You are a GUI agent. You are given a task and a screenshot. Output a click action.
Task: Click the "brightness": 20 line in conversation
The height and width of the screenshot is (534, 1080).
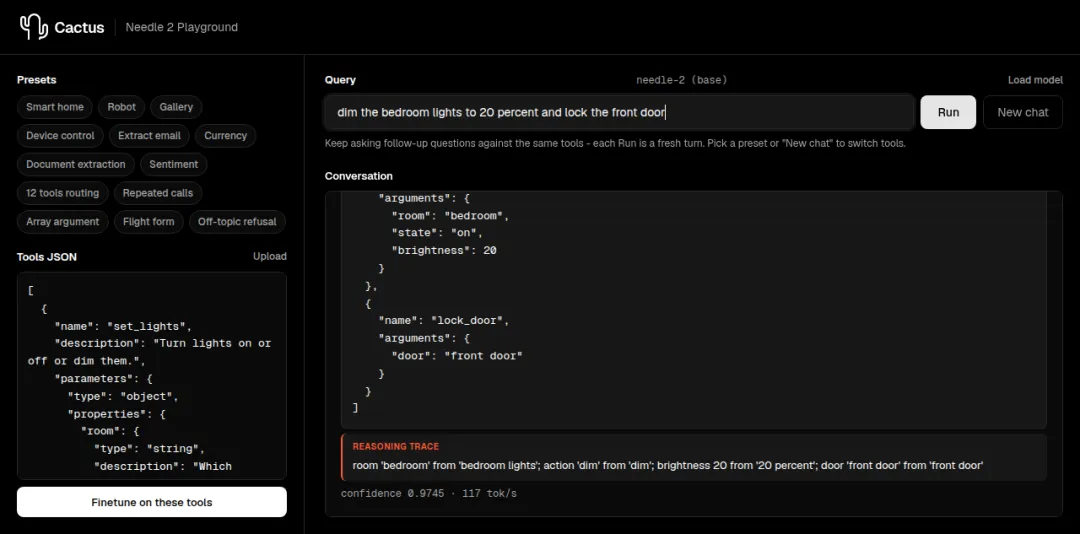(444, 250)
